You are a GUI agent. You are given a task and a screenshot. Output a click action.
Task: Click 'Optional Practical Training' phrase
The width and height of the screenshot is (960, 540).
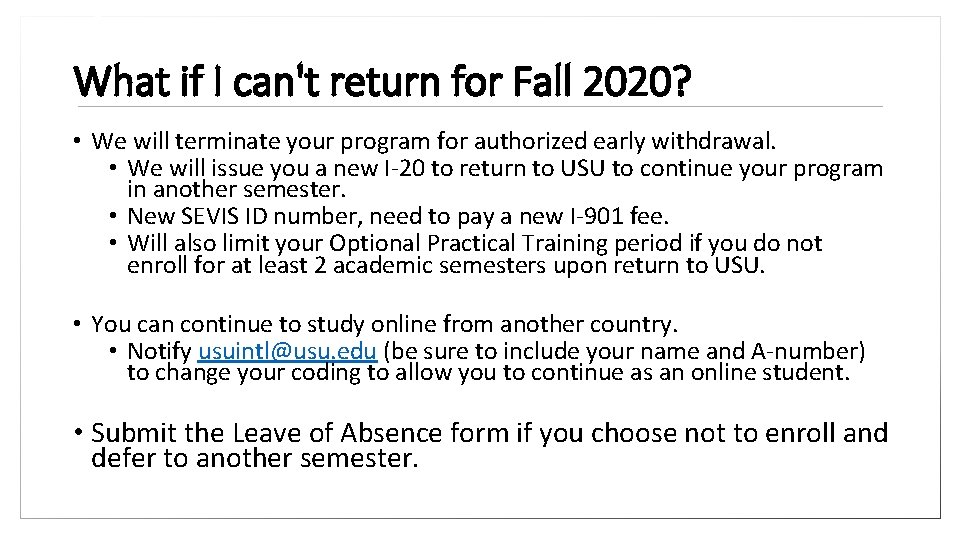point(468,244)
